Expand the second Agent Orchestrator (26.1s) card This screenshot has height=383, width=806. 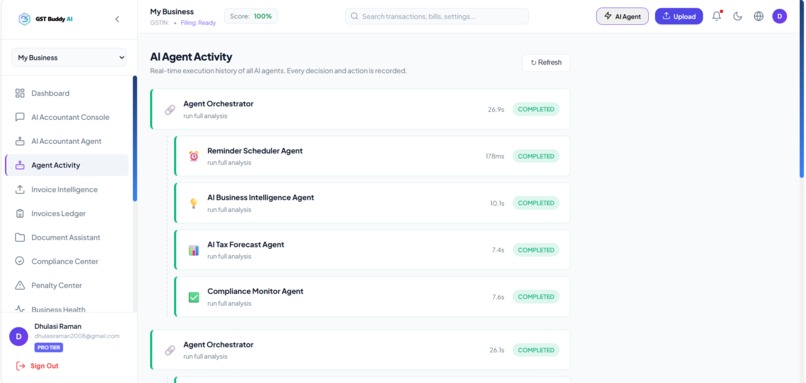361,350
